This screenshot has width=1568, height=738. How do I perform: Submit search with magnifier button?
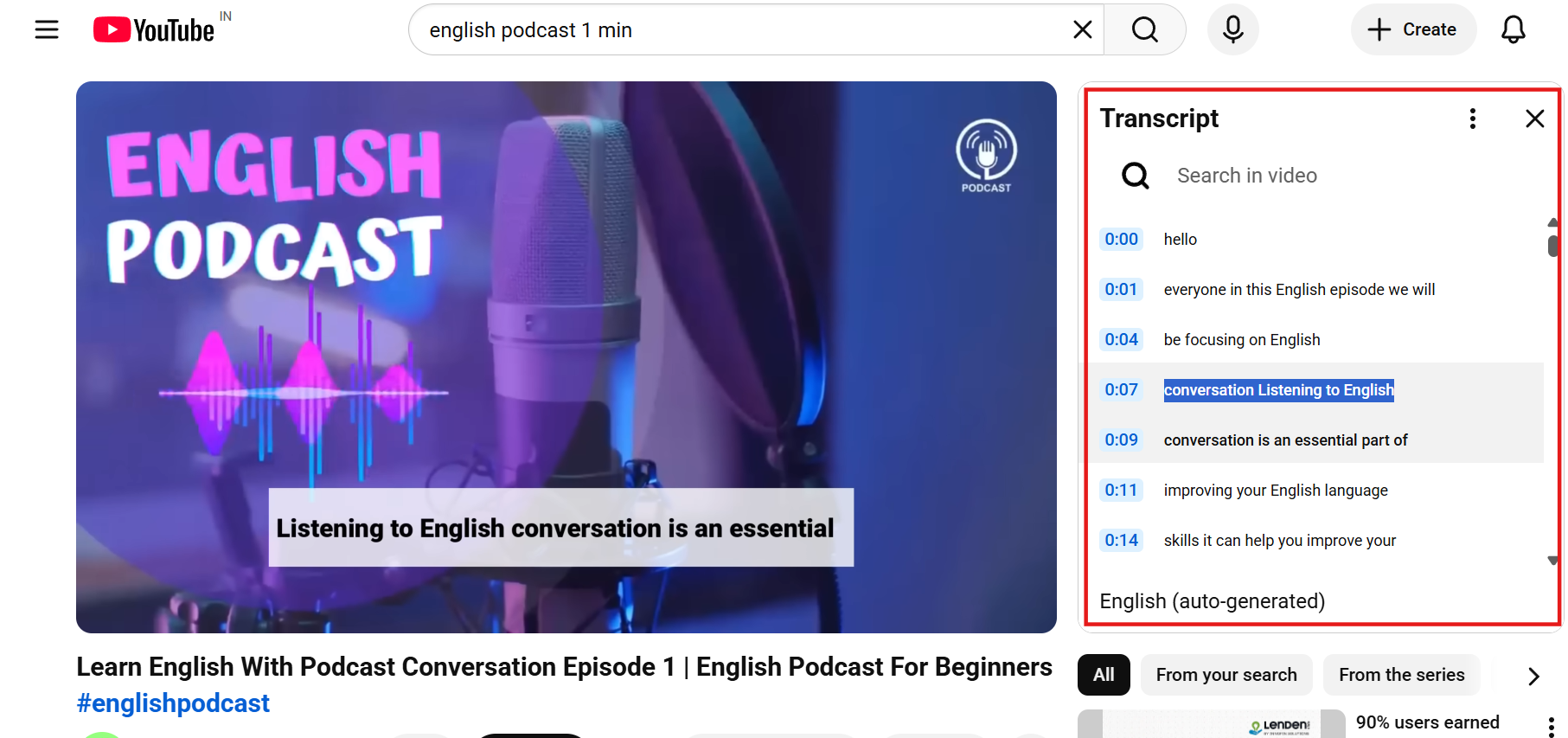tap(1145, 29)
